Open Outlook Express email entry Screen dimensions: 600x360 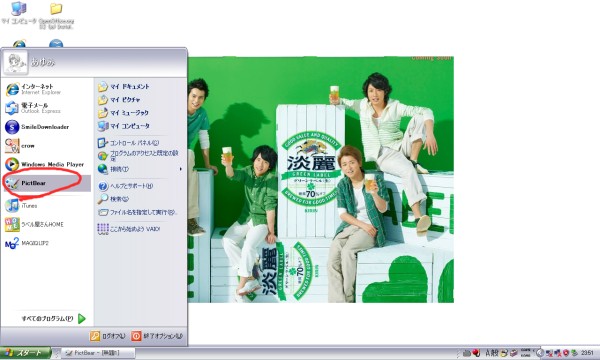(47, 108)
